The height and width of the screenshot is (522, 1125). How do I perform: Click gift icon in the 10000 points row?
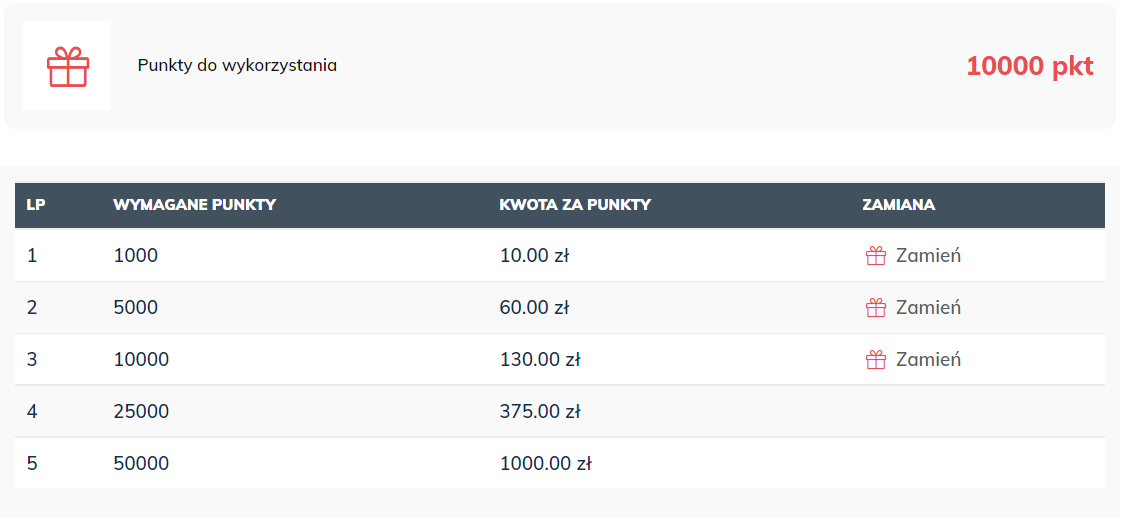click(x=875, y=359)
